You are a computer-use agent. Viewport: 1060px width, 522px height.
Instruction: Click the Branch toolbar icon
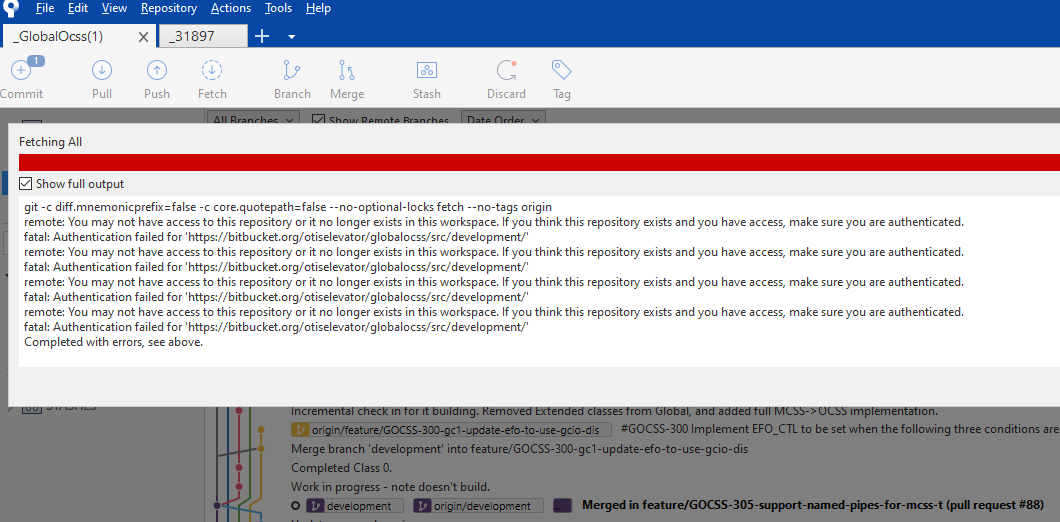coord(292,70)
